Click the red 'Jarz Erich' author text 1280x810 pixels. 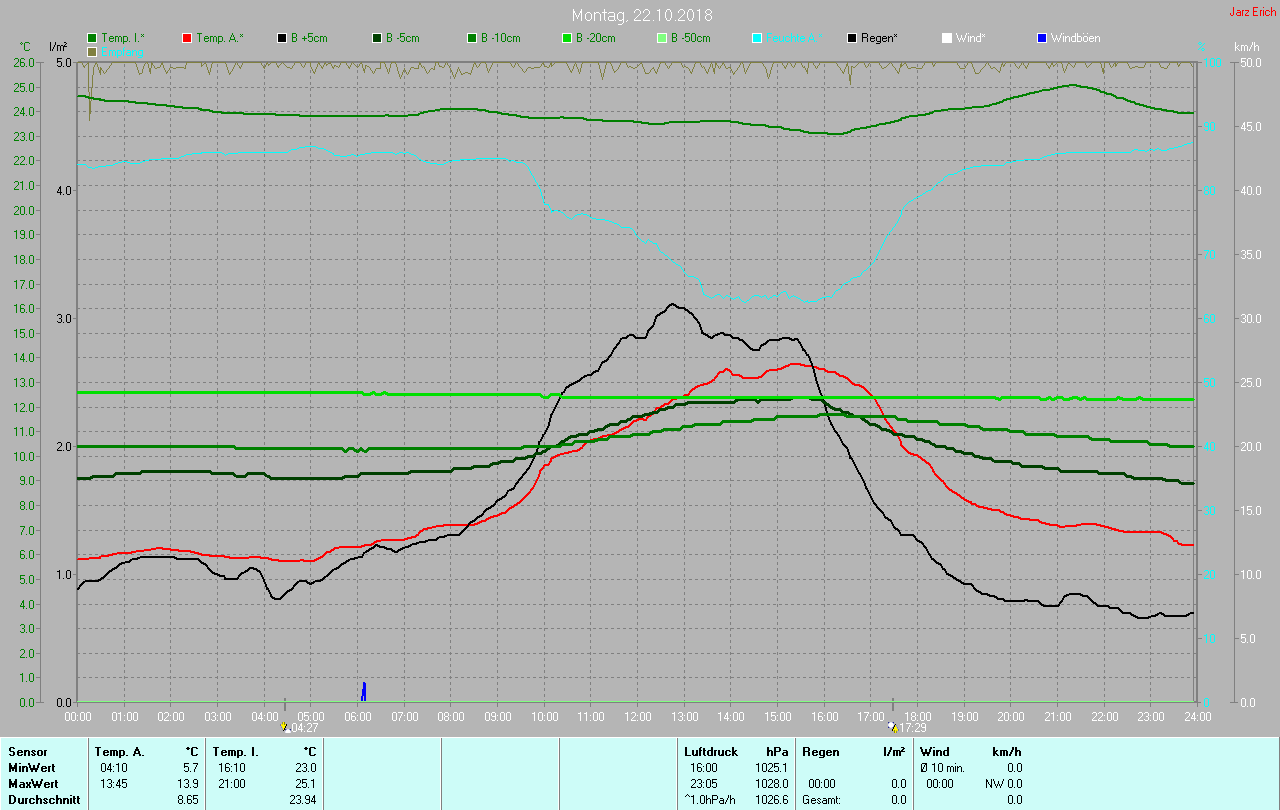(1252, 12)
